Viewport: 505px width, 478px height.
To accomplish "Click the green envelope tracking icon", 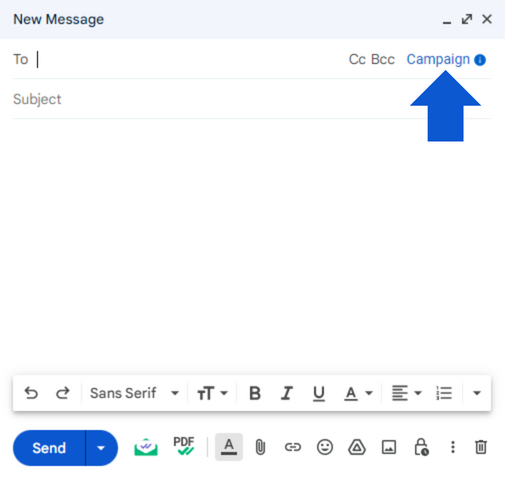I will pyautogui.click(x=146, y=447).
